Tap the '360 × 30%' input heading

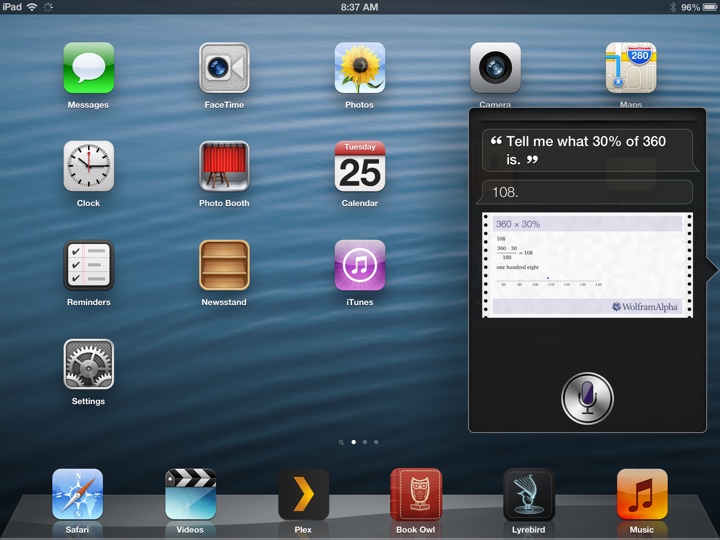(518, 224)
